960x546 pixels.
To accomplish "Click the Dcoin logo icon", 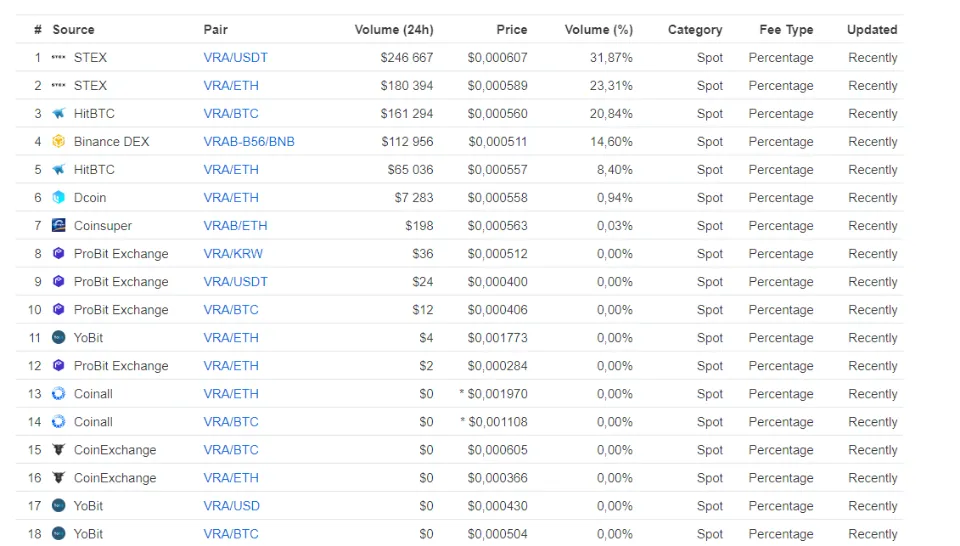I will point(58,198).
